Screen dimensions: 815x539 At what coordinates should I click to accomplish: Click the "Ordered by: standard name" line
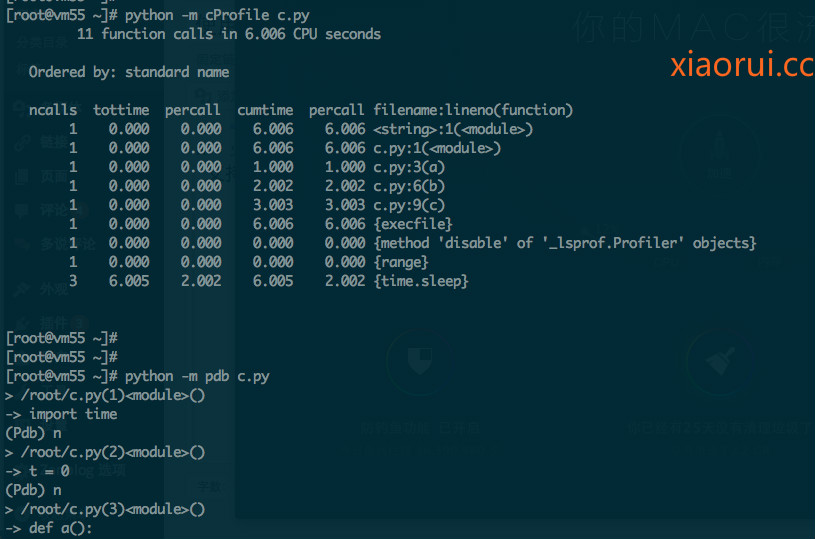(129, 72)
